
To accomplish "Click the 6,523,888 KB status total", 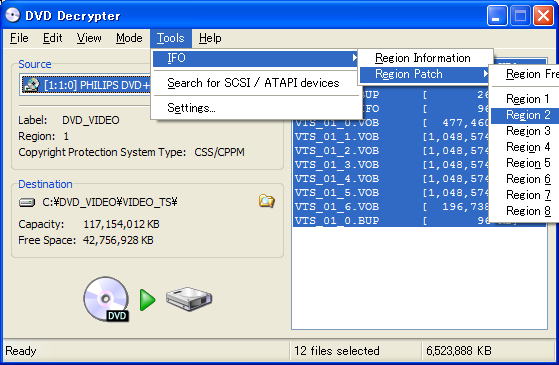I will coord(459,351).
